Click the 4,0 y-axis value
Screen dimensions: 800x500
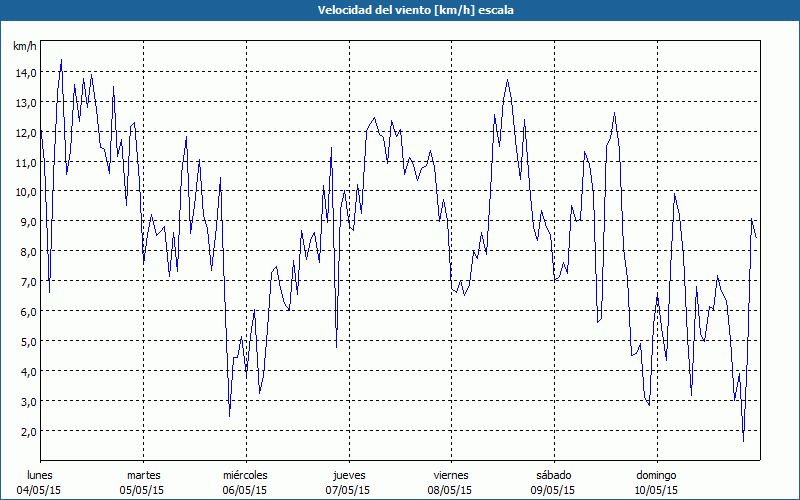tap(28, 372)
